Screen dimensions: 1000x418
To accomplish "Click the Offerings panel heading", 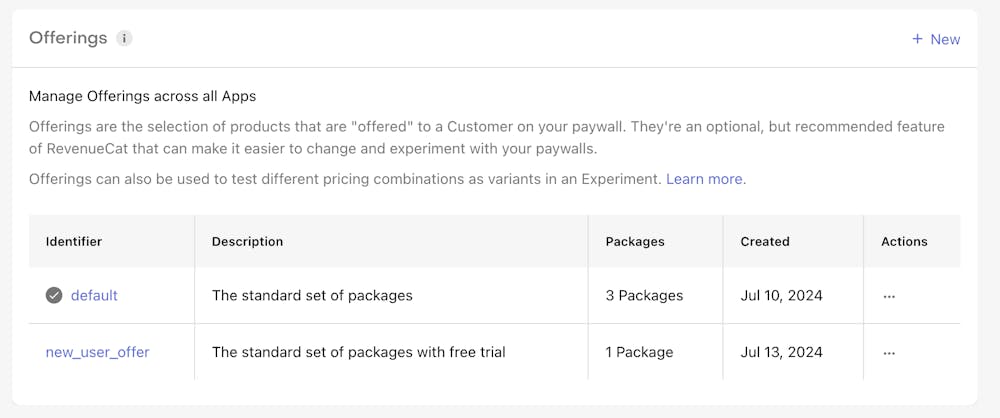I will pos(68,38).
